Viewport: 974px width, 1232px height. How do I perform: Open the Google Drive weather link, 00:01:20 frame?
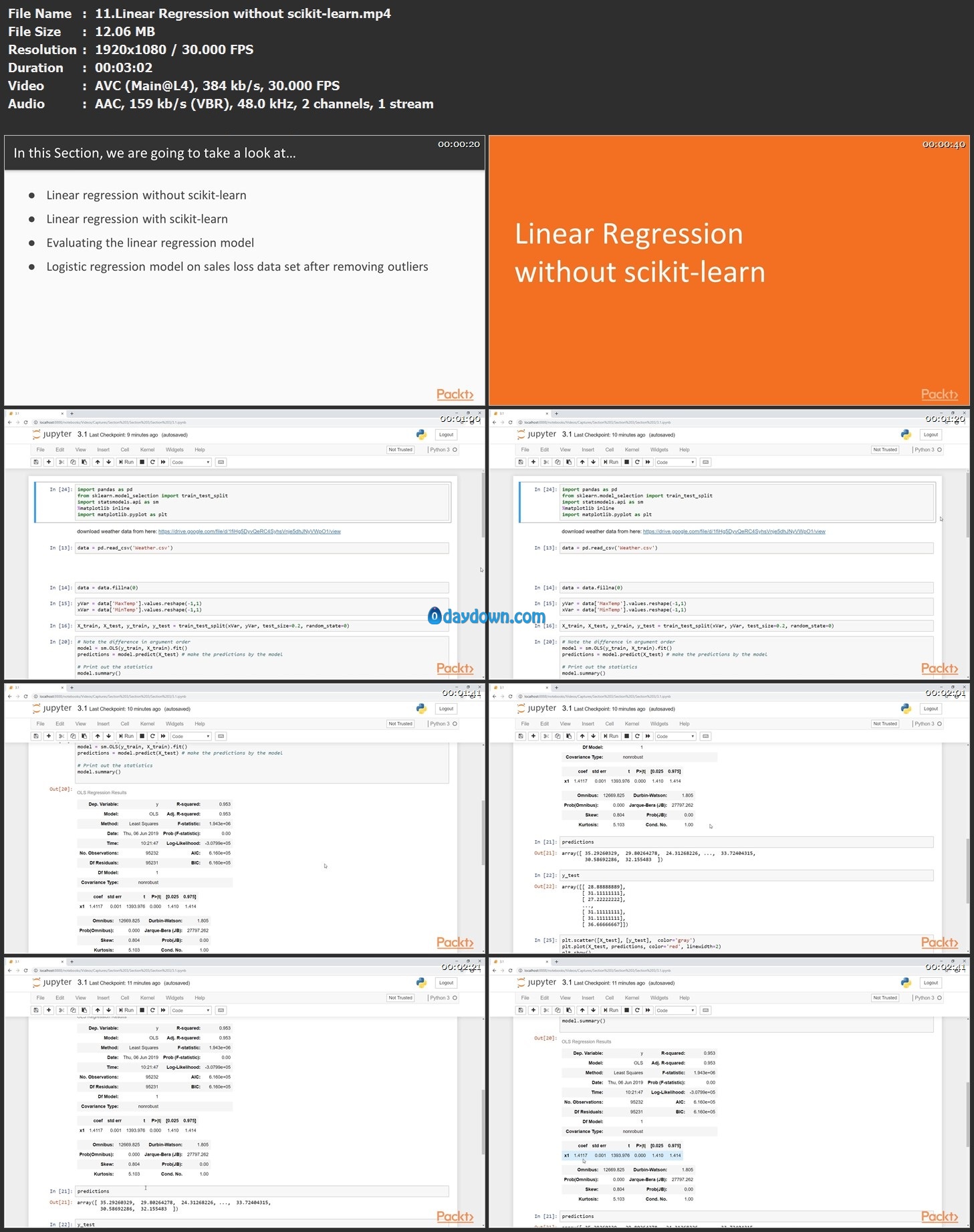pos(734,531)
